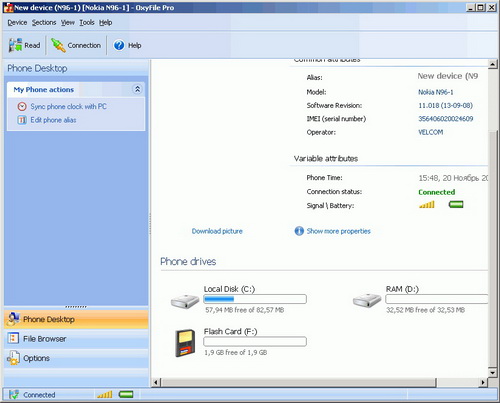Click the Local Disk (C:) label
The image size is (500, 403).
(x=229, y=289)
